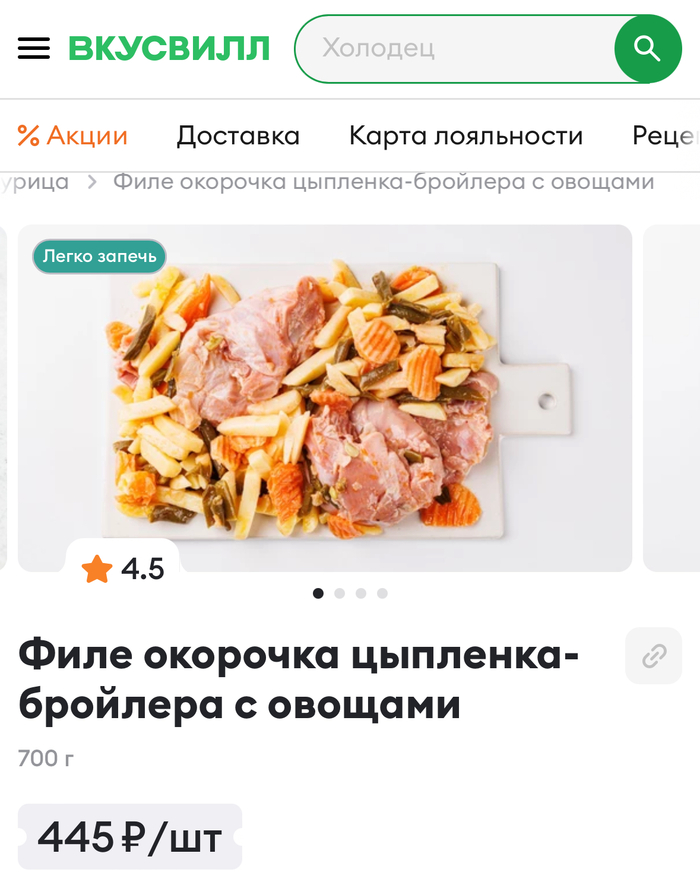Click the percent icon beside Акции

[x=28, y=136]
